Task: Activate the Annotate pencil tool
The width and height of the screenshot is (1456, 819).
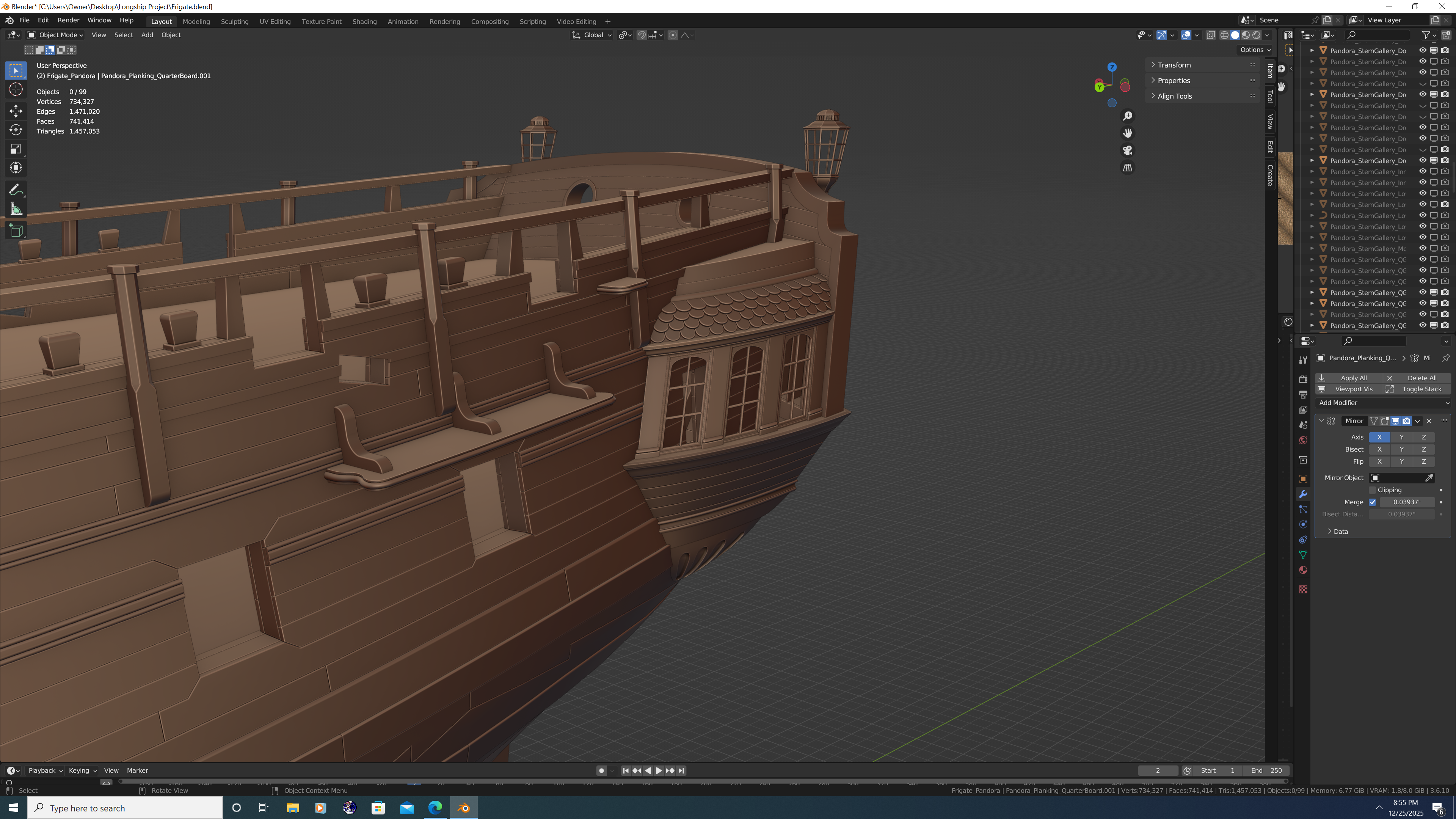Action: (x=16, y=189)
